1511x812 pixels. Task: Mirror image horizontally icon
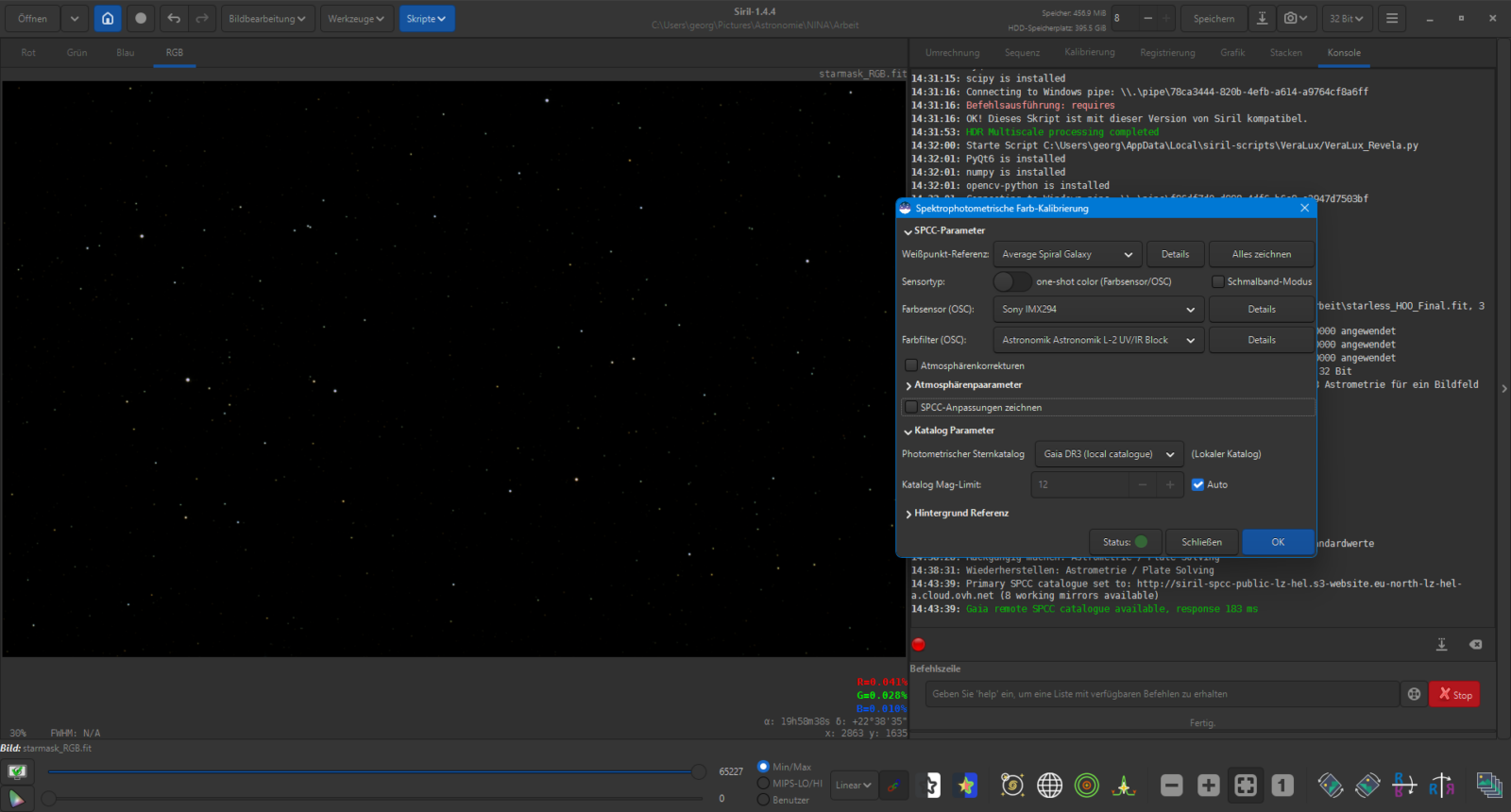(1441, 786)
